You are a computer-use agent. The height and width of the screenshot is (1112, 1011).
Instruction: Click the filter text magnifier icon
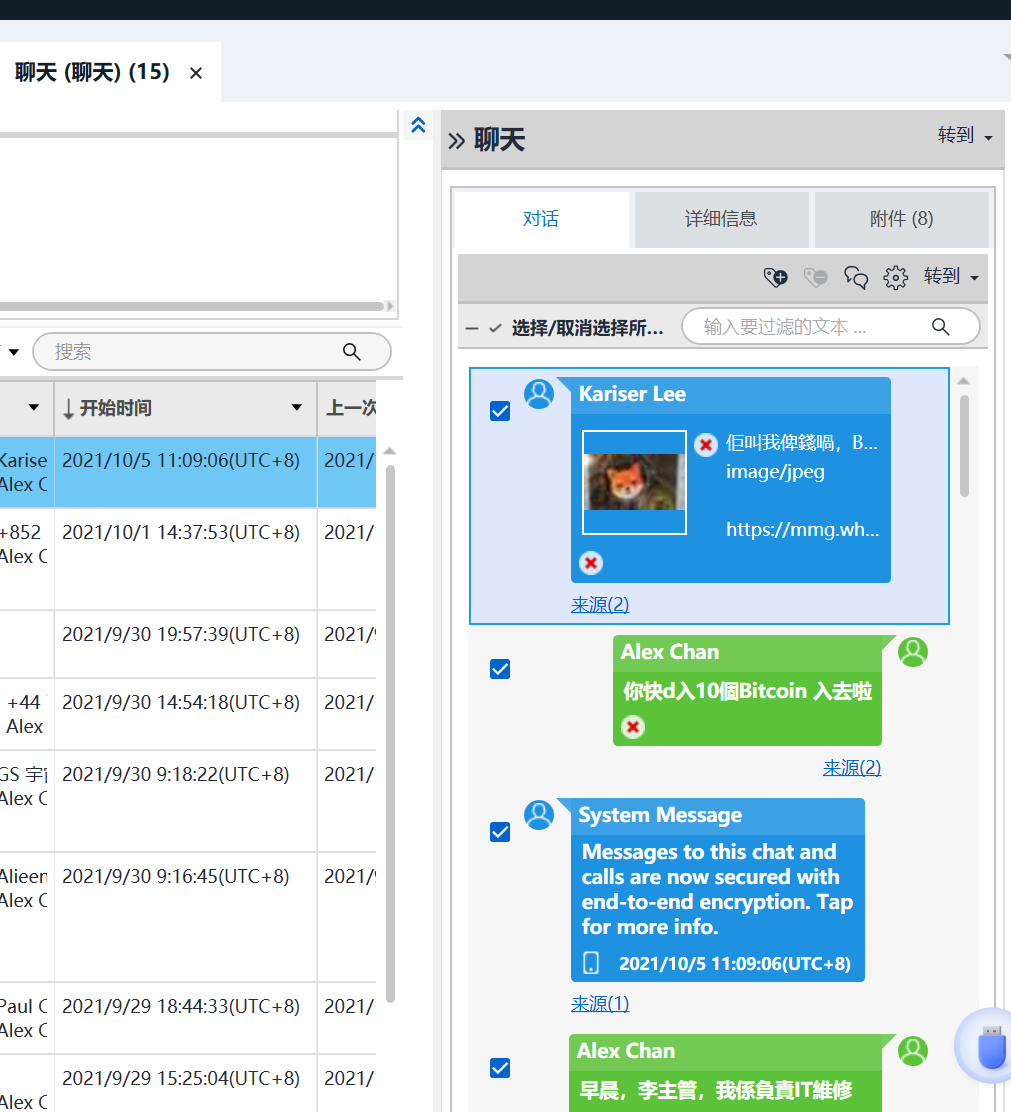(x=940, y=326)
